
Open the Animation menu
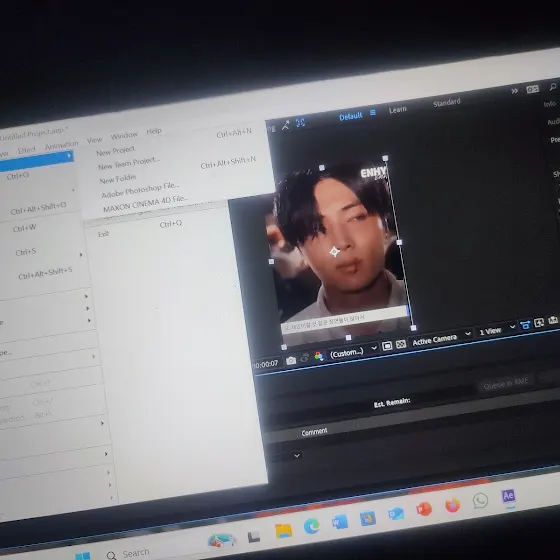(61, 145)
